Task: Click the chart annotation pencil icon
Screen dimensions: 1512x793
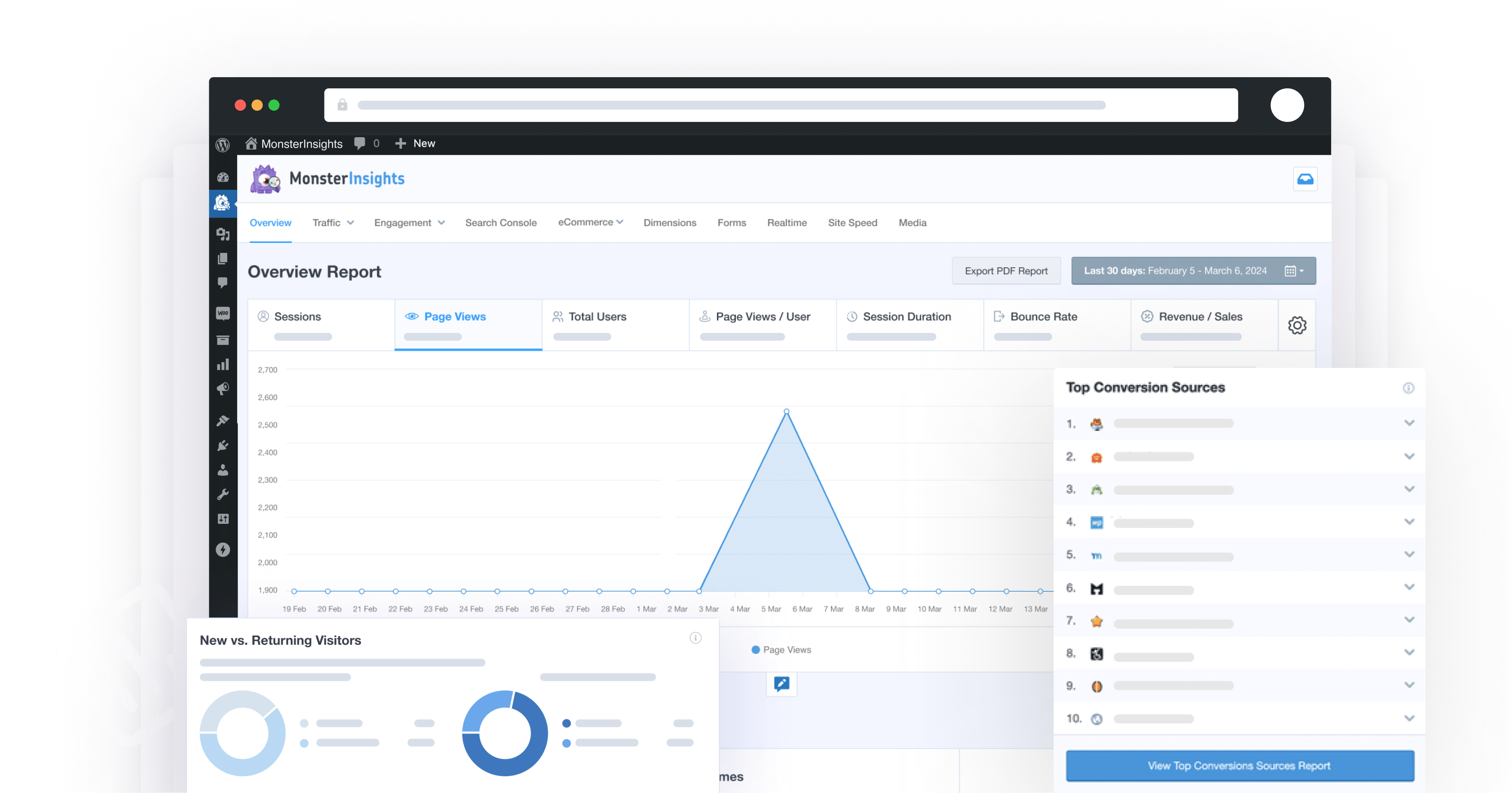Action: click(781, 684)
